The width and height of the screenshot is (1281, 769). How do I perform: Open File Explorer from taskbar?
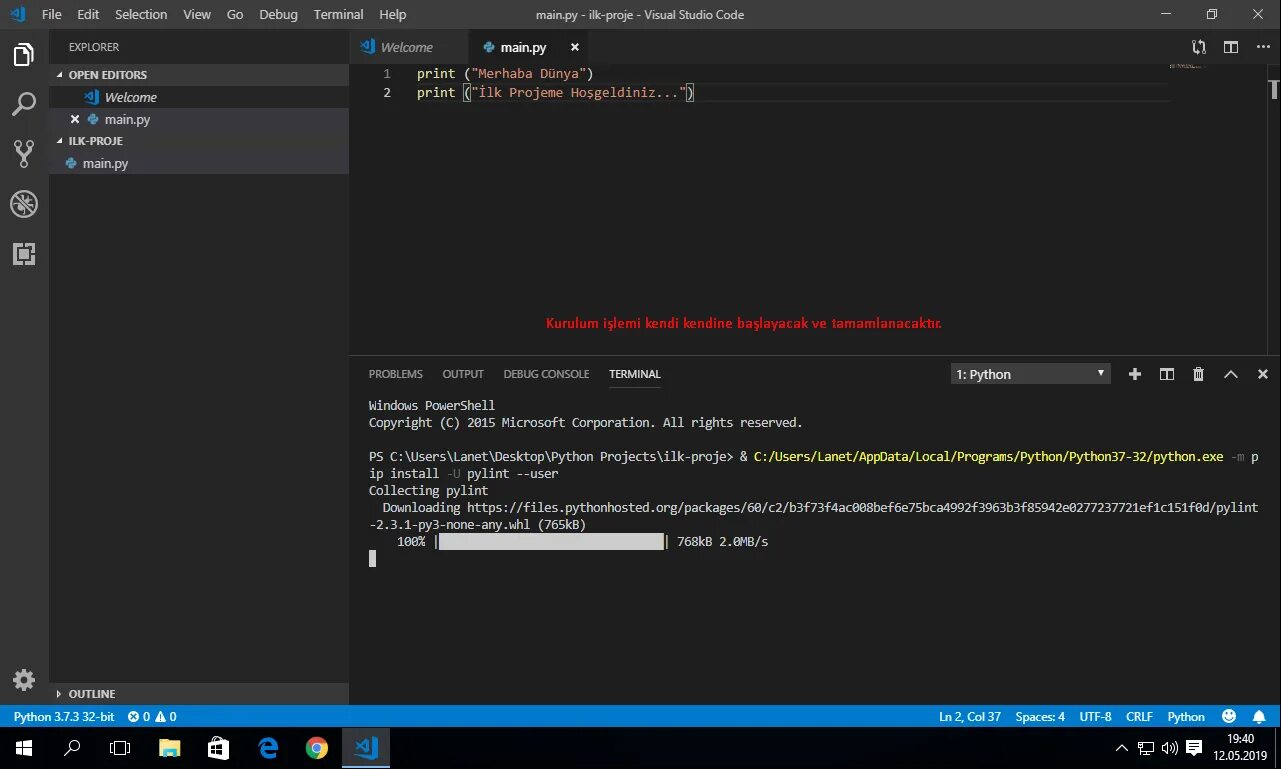(170, 748)
